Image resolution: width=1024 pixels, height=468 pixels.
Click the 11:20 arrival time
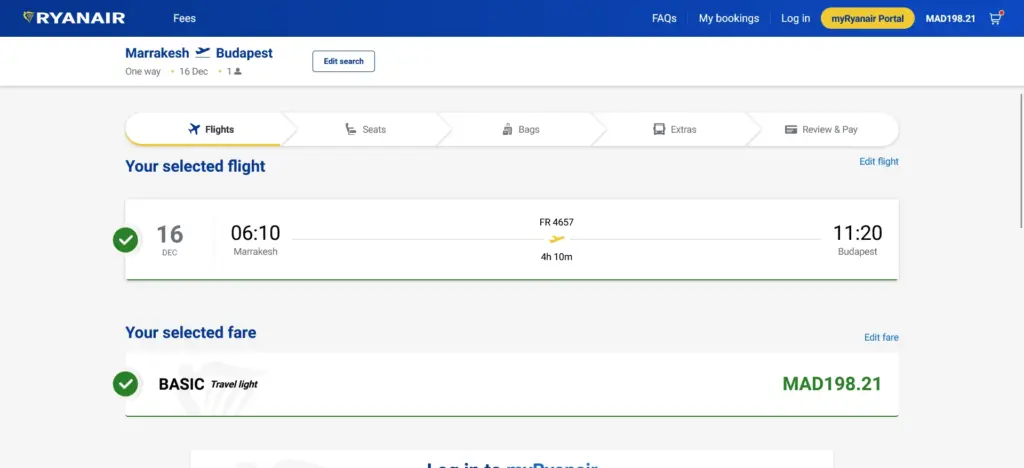[857, 233]
